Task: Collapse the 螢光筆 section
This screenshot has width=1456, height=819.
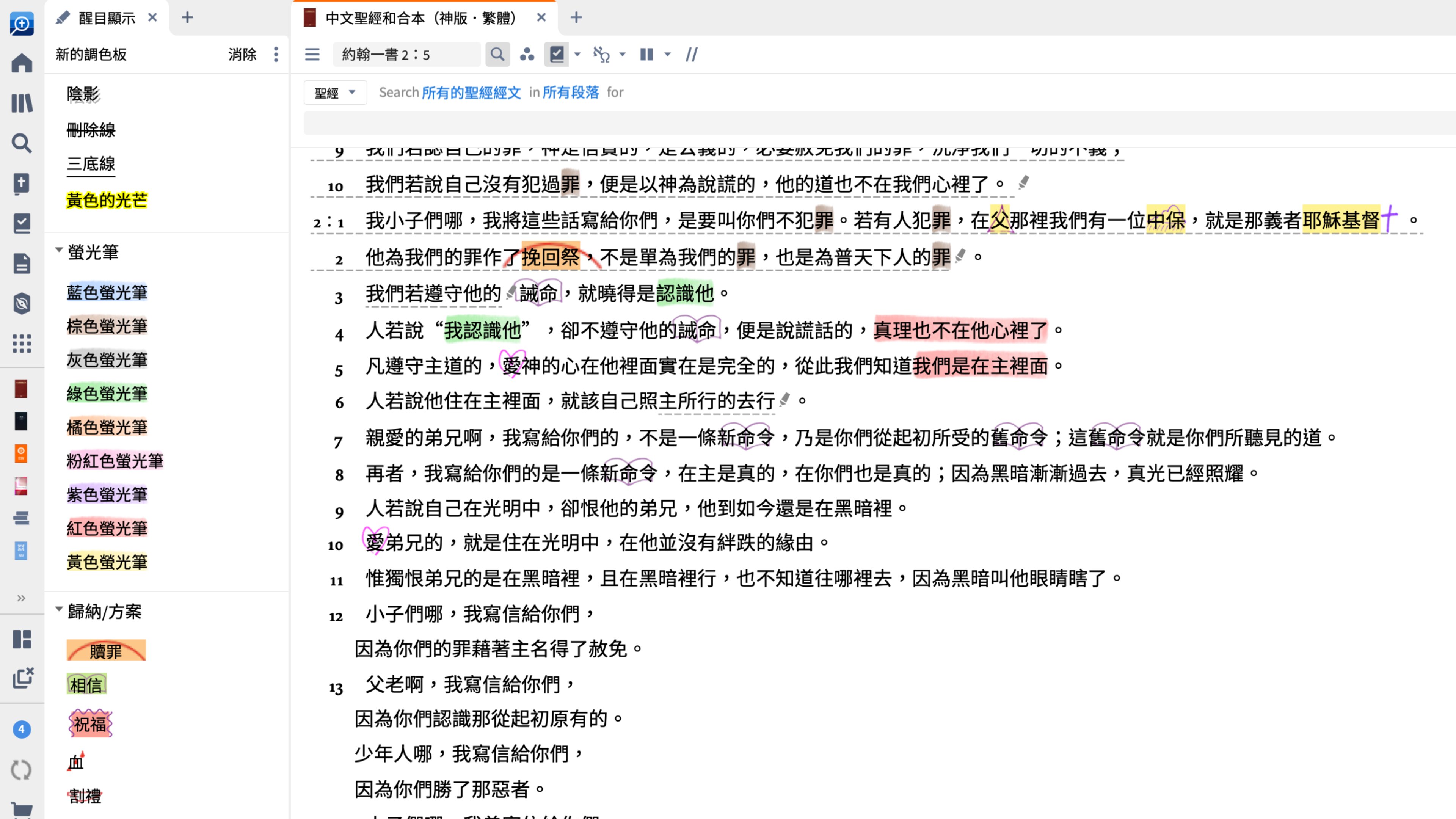Action: coord(59,249)
